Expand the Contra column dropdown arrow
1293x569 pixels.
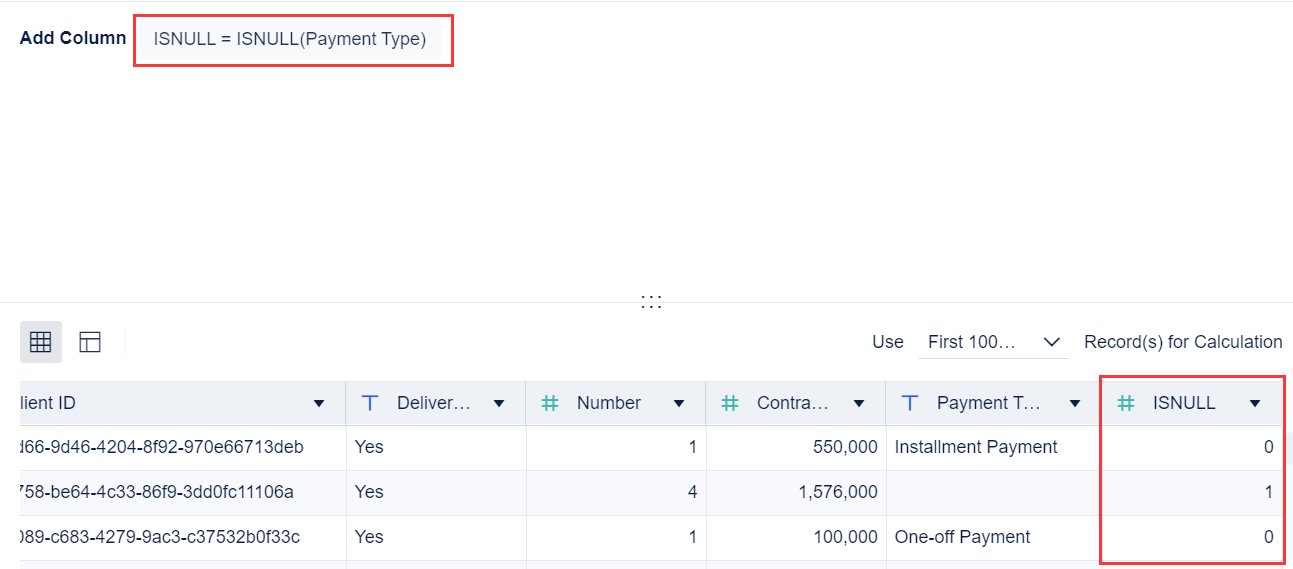coord(859,404)
